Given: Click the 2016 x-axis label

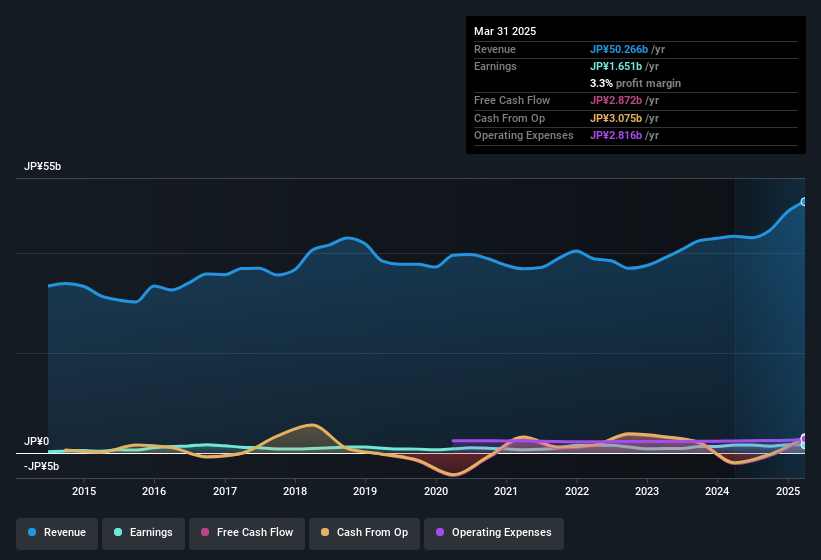Looking at the screenshot, I should click(x=154, y=491).
